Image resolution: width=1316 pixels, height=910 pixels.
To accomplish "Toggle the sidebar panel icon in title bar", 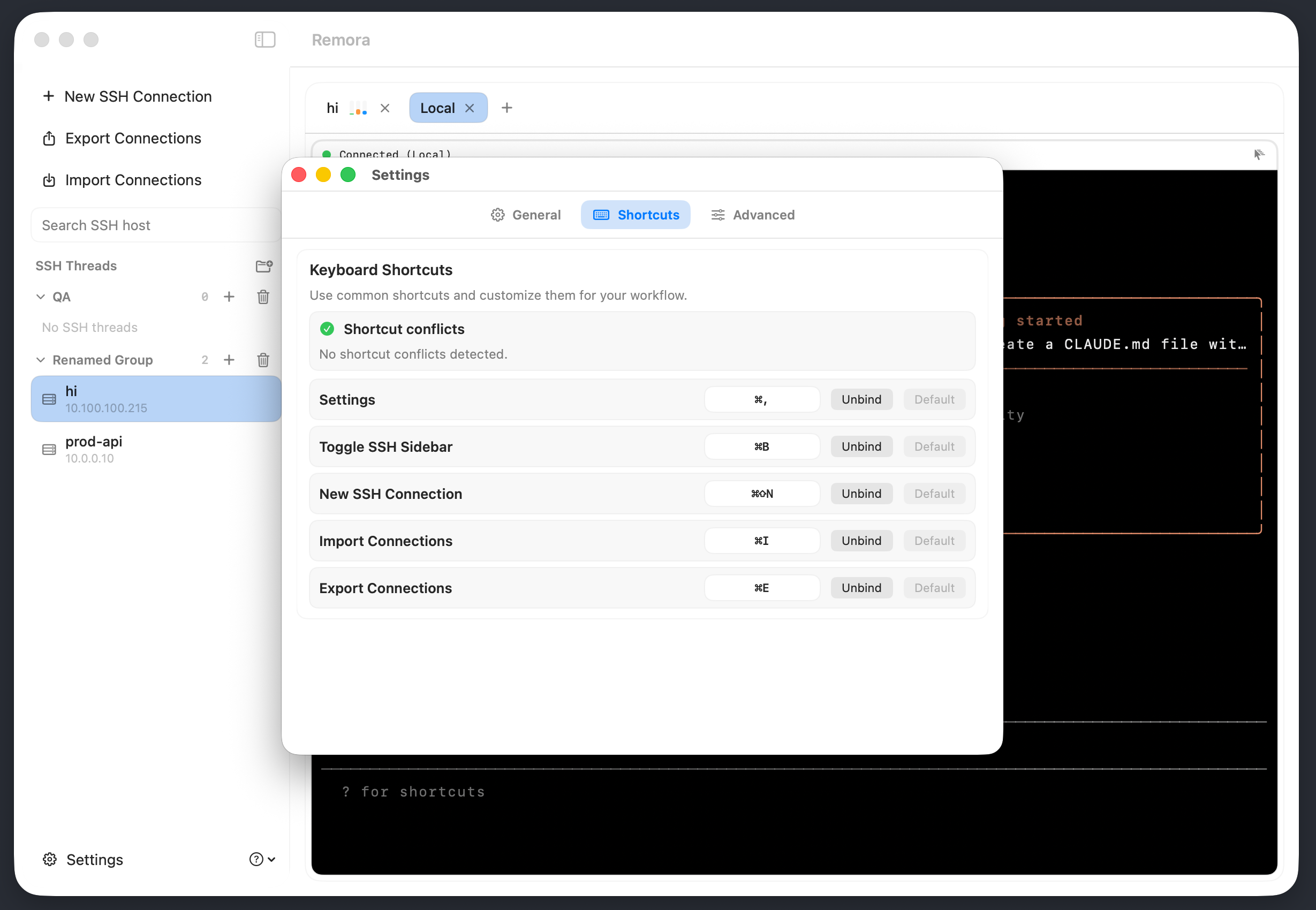I will pos(264,39).
